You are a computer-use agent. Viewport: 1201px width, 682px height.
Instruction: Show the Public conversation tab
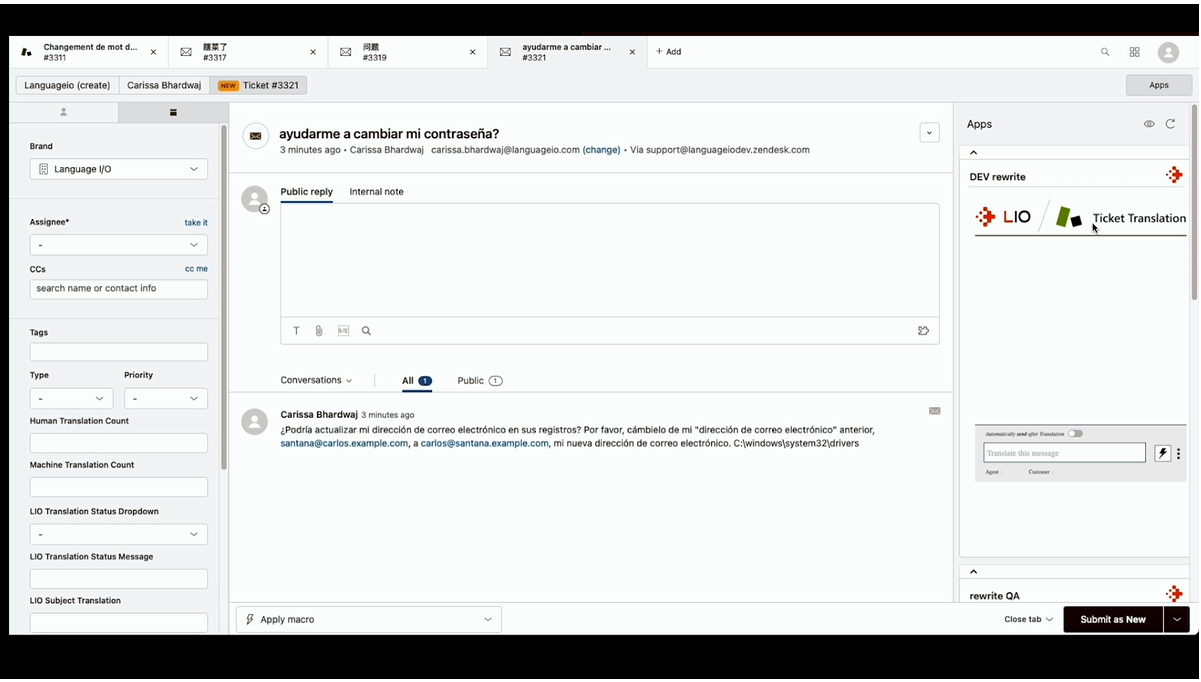[x=479, y=380]
